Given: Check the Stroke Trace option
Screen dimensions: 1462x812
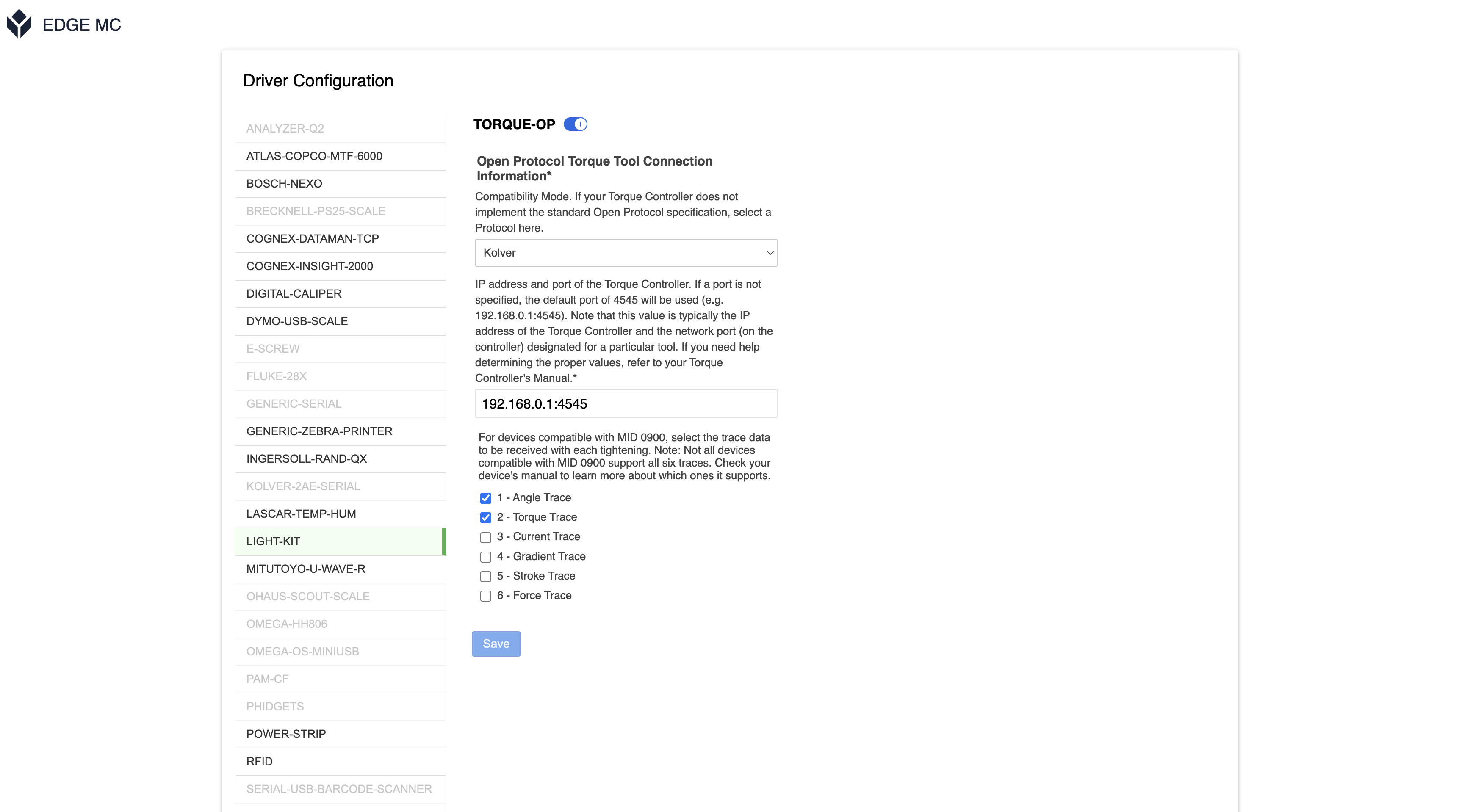Looking at the screenshot, I should 485,577.
